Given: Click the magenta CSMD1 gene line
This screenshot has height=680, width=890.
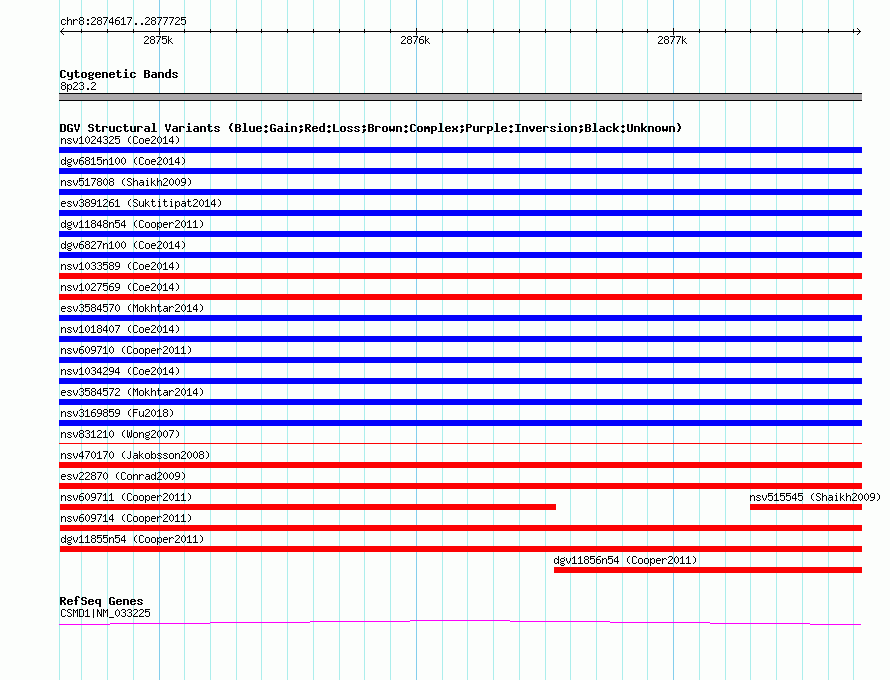Looking at the screenshot, I should [460, 623].
